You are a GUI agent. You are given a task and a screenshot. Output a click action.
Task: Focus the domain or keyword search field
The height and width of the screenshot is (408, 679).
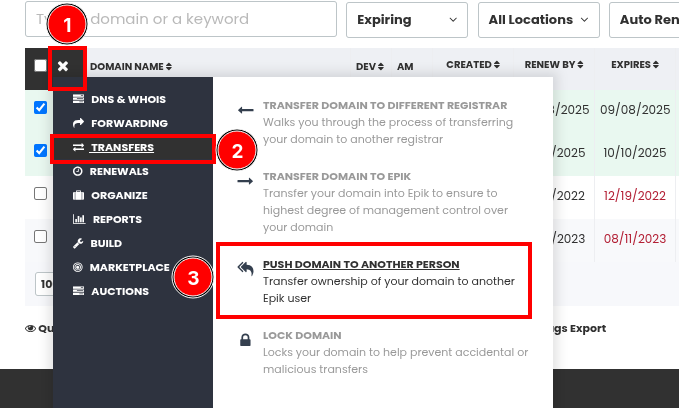click(181, 19)
